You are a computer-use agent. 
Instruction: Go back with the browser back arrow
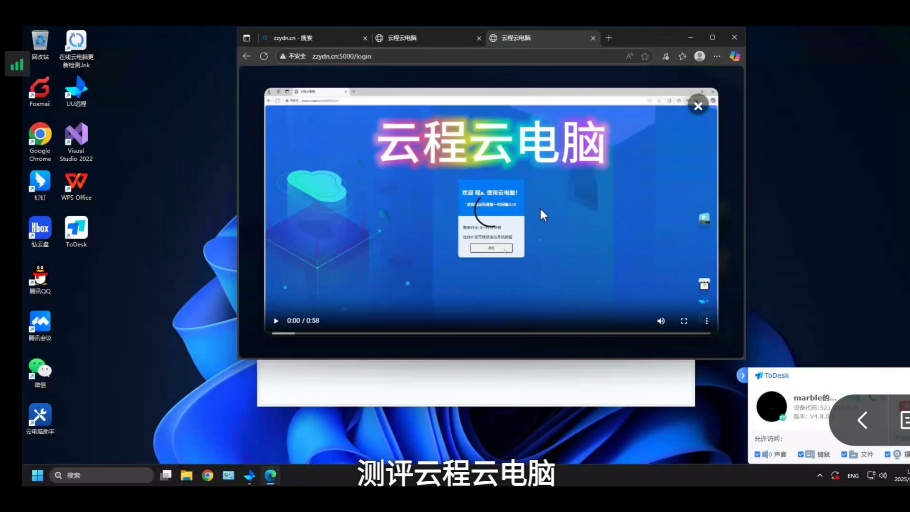pos(247,56)
